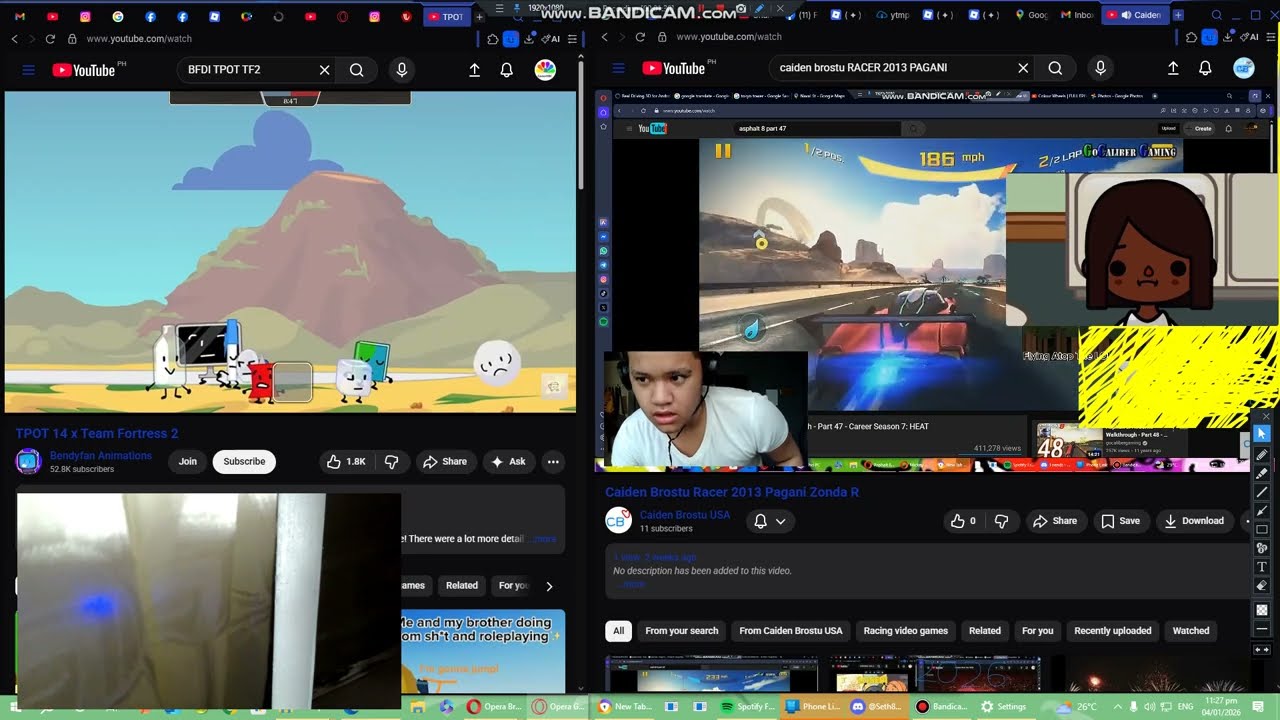This screenshot has height=720, width=1280.
Task: Select 'Related' chip in left window
Action: [462, 586]
